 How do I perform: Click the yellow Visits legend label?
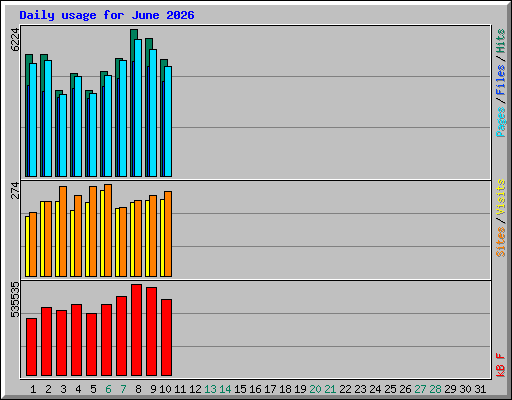click(501, 197)
